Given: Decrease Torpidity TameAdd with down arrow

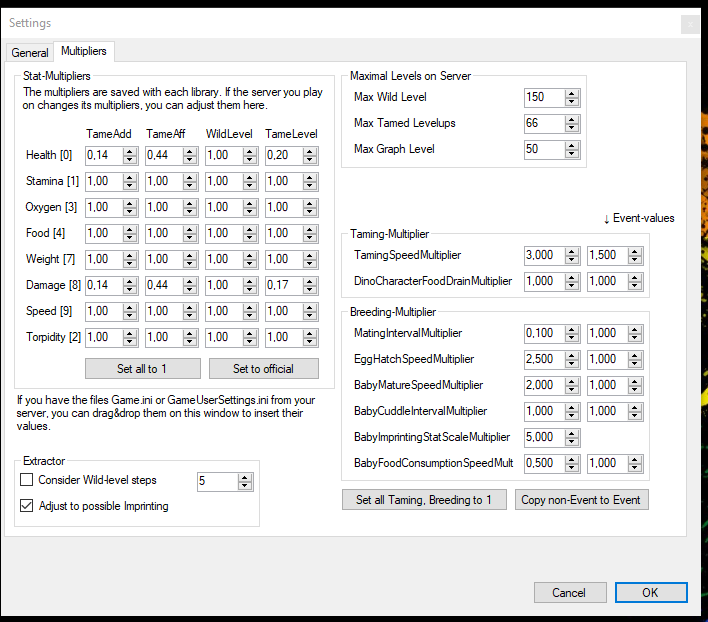Looking at the screenshot, I should coord(130,342).
